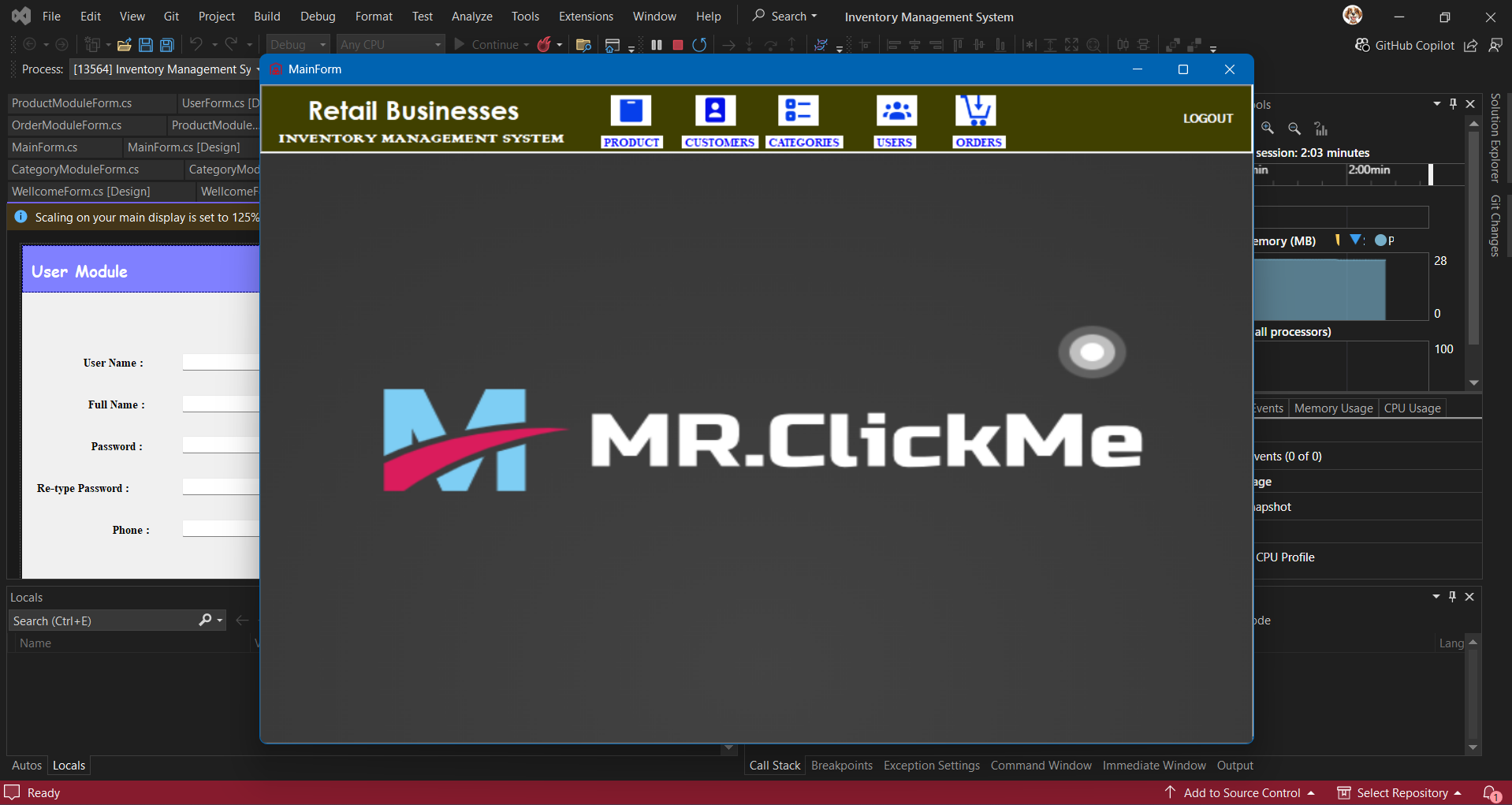The height and width of the screenshot is (805, 1512).
Task: Open Locals search options dropdown arrow
Action: point(220,621)
